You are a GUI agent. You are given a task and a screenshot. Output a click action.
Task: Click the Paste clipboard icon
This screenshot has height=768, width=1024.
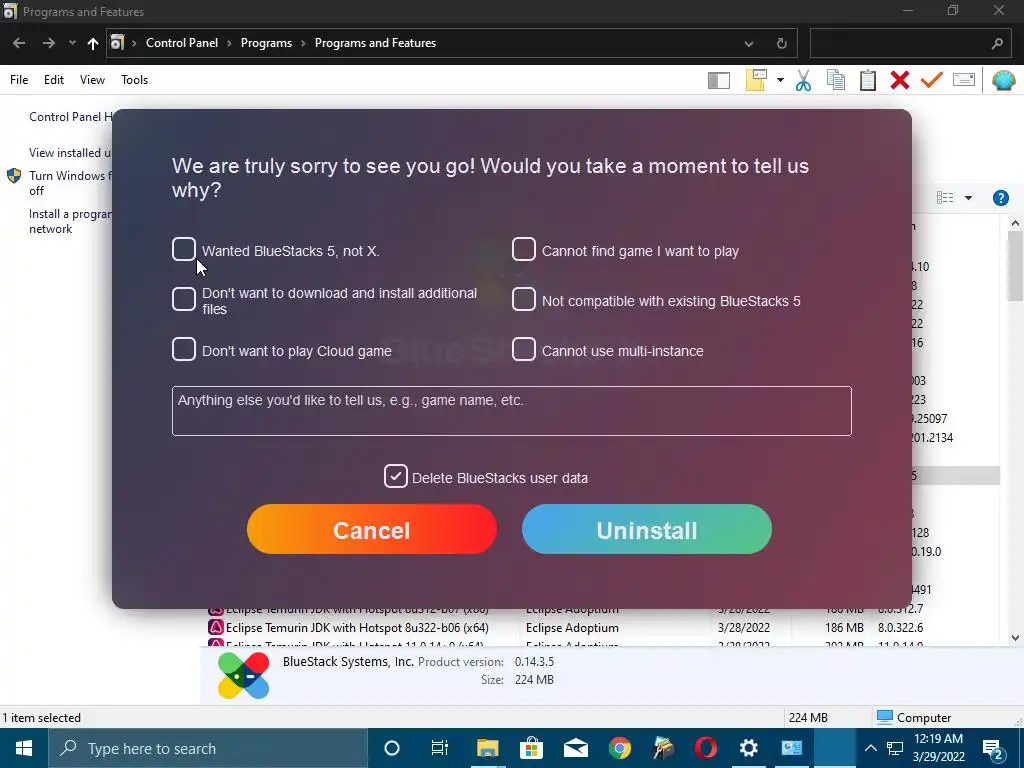click(x=868, y=80)
